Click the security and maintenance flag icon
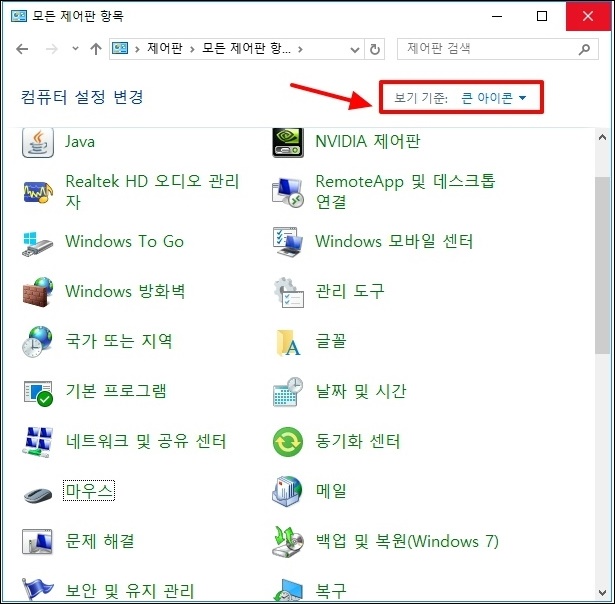615x604 pixels. 38,589
